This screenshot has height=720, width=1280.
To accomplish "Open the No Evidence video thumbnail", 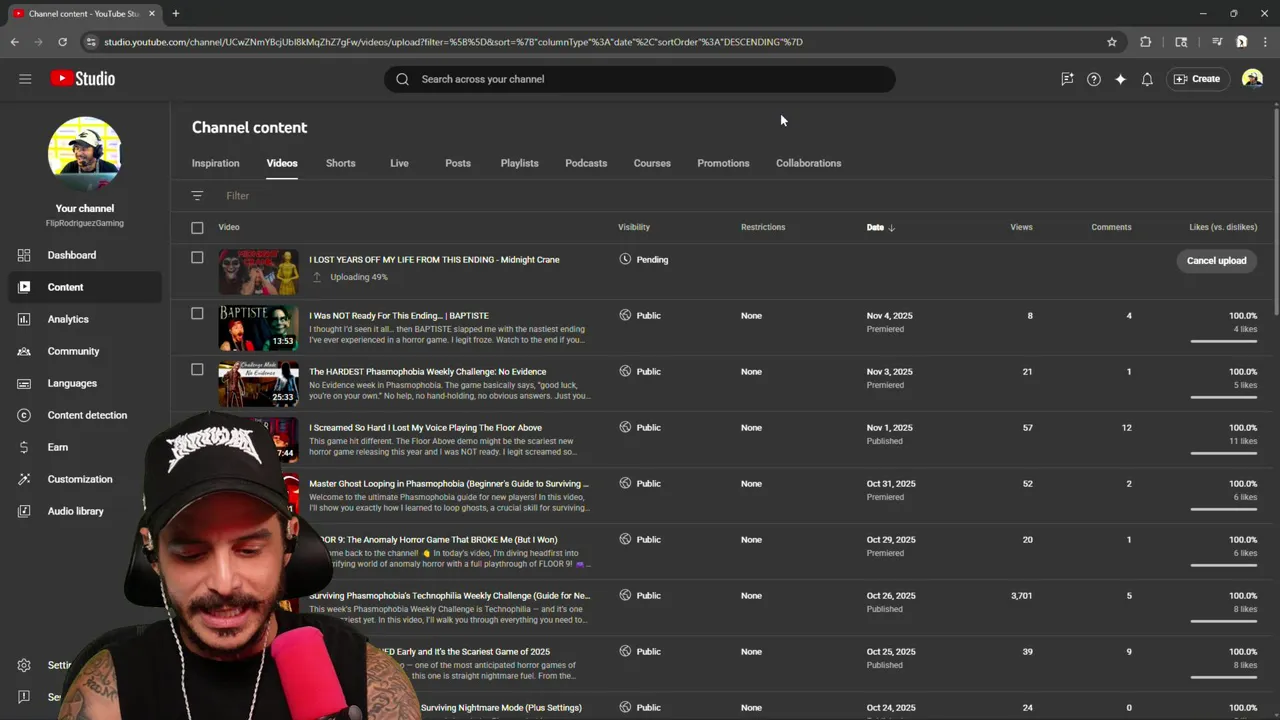I will [x=258, y=384].
